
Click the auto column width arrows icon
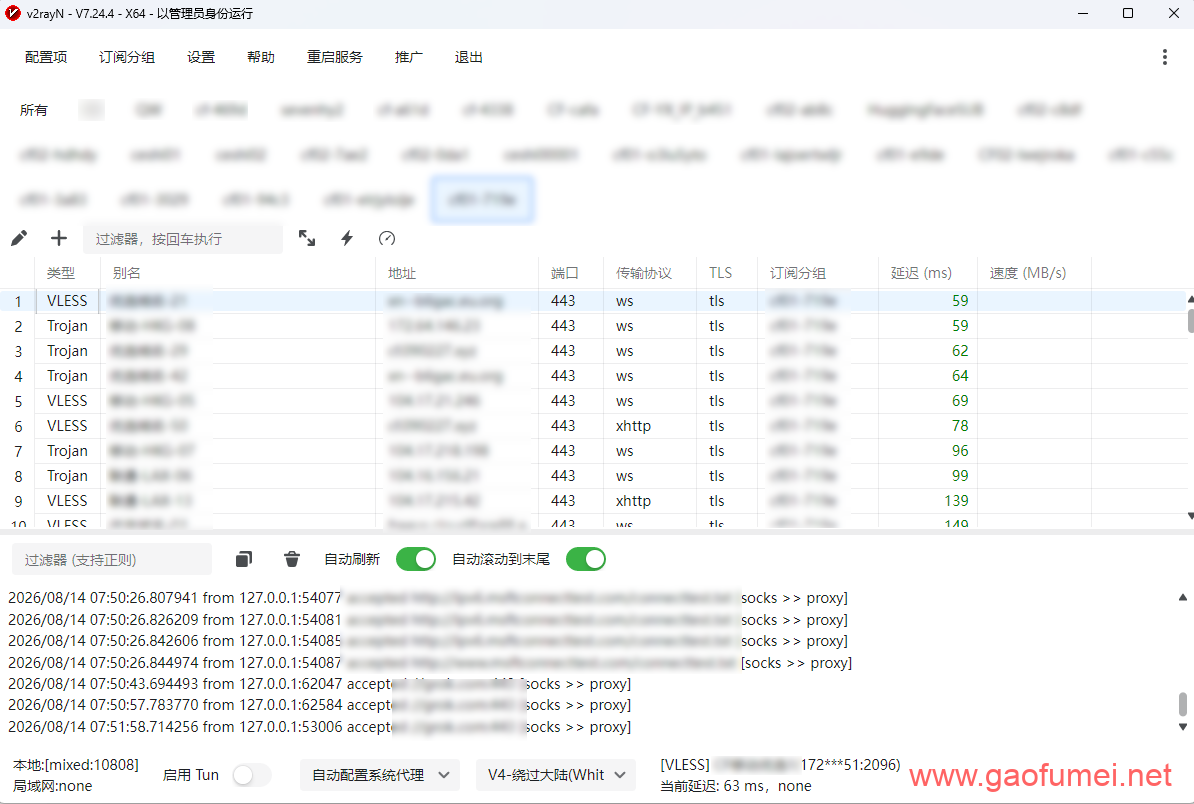tap(307, 238)
